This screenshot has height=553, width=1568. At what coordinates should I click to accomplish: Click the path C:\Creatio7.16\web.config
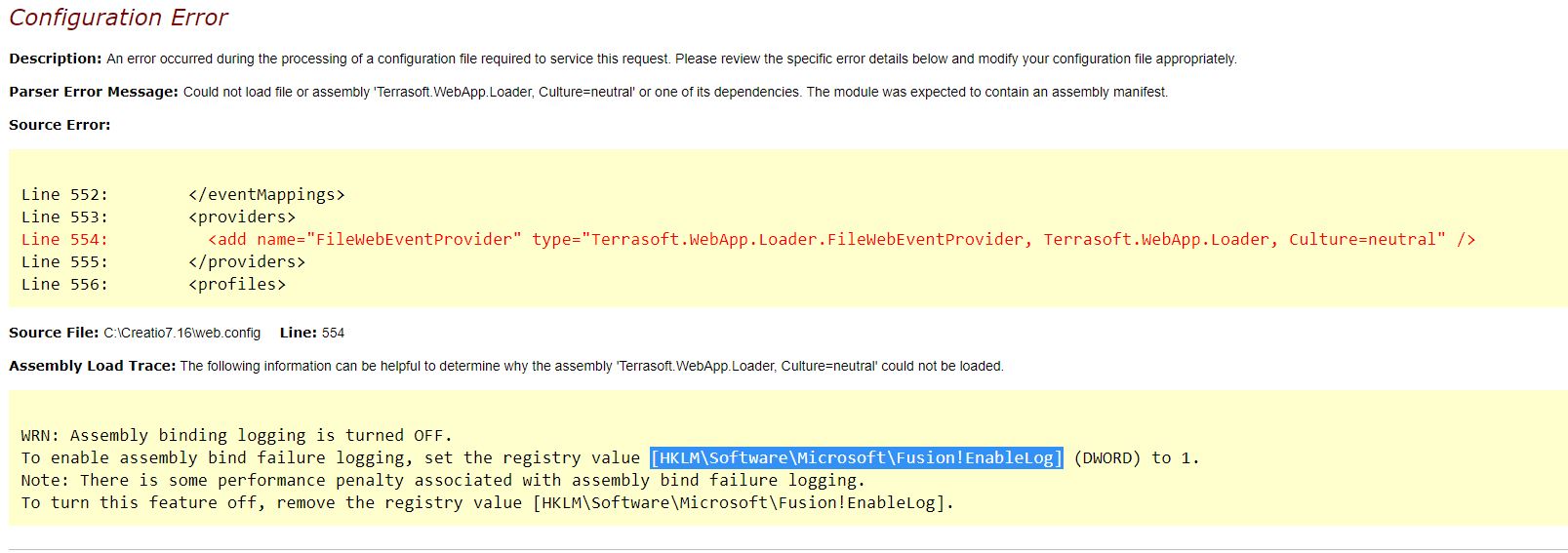(182, 334)
